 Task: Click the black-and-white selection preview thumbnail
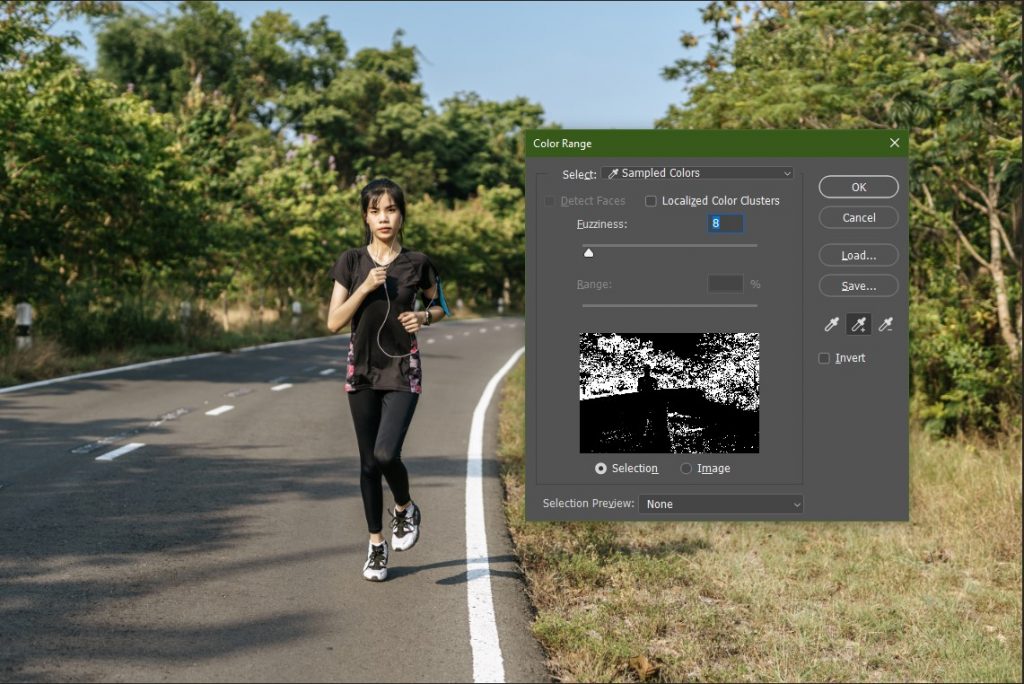click(x=669, y=393)
